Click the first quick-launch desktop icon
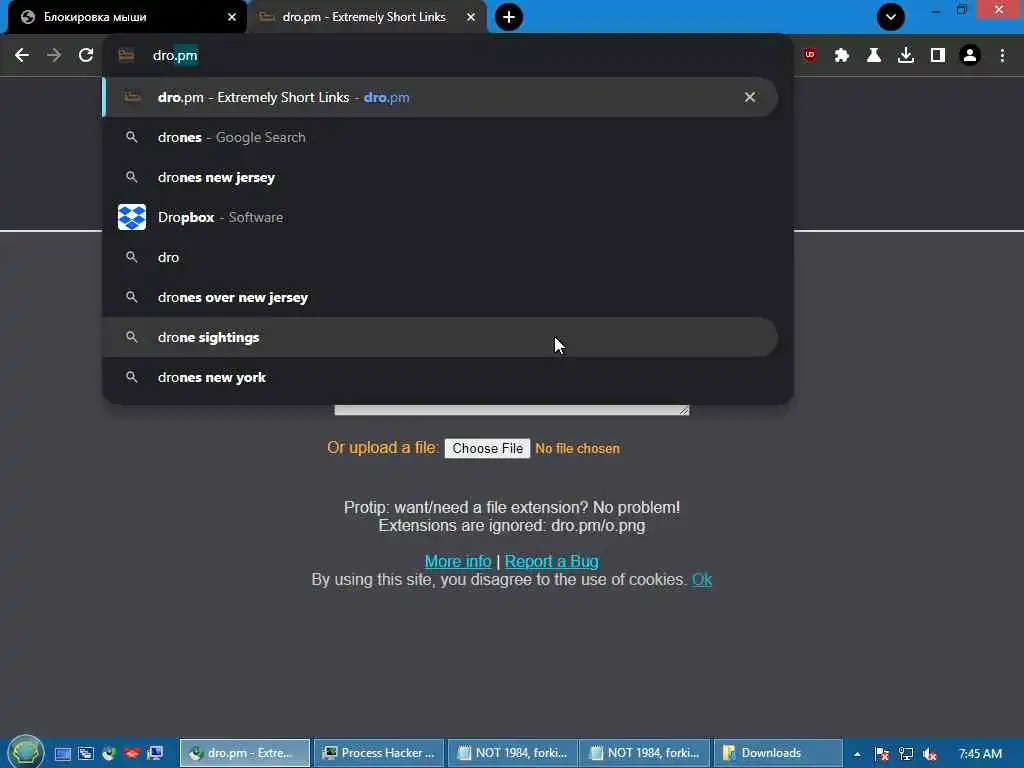Screen dimensions: 1024x768 point(63,754)
